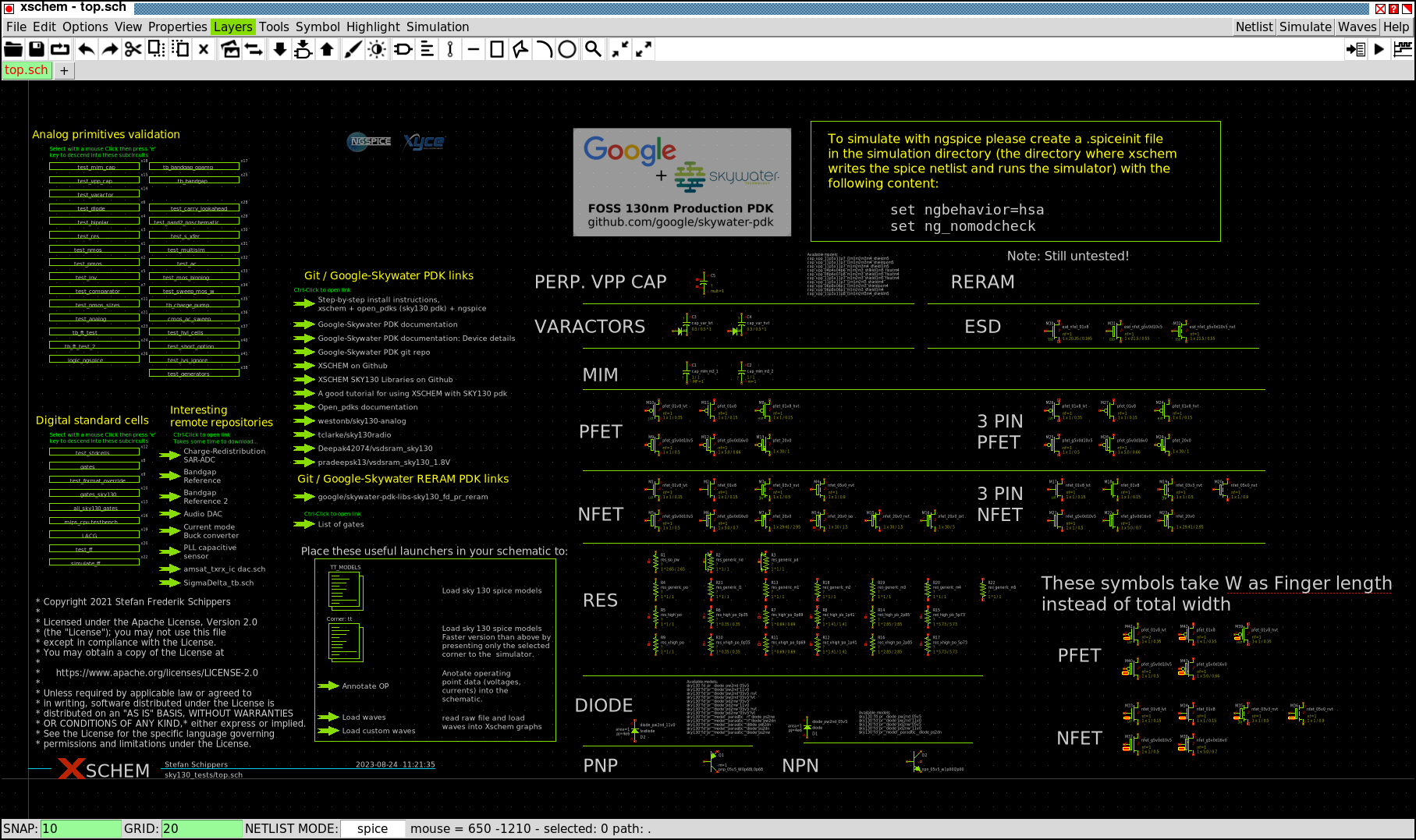Click 'XSCHEM on Github' launcher link
The image size is (1416, 840).
341,366
